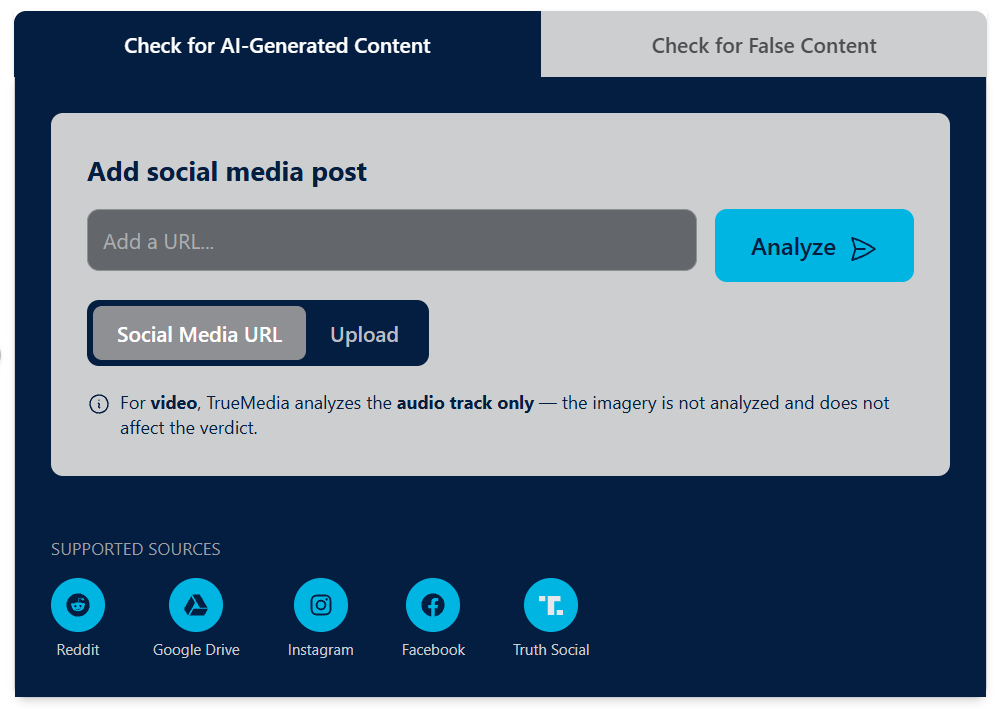This screenshot has width=996, height=709.
Task: Click the Instagram source icon
Action: click(321, 605)
